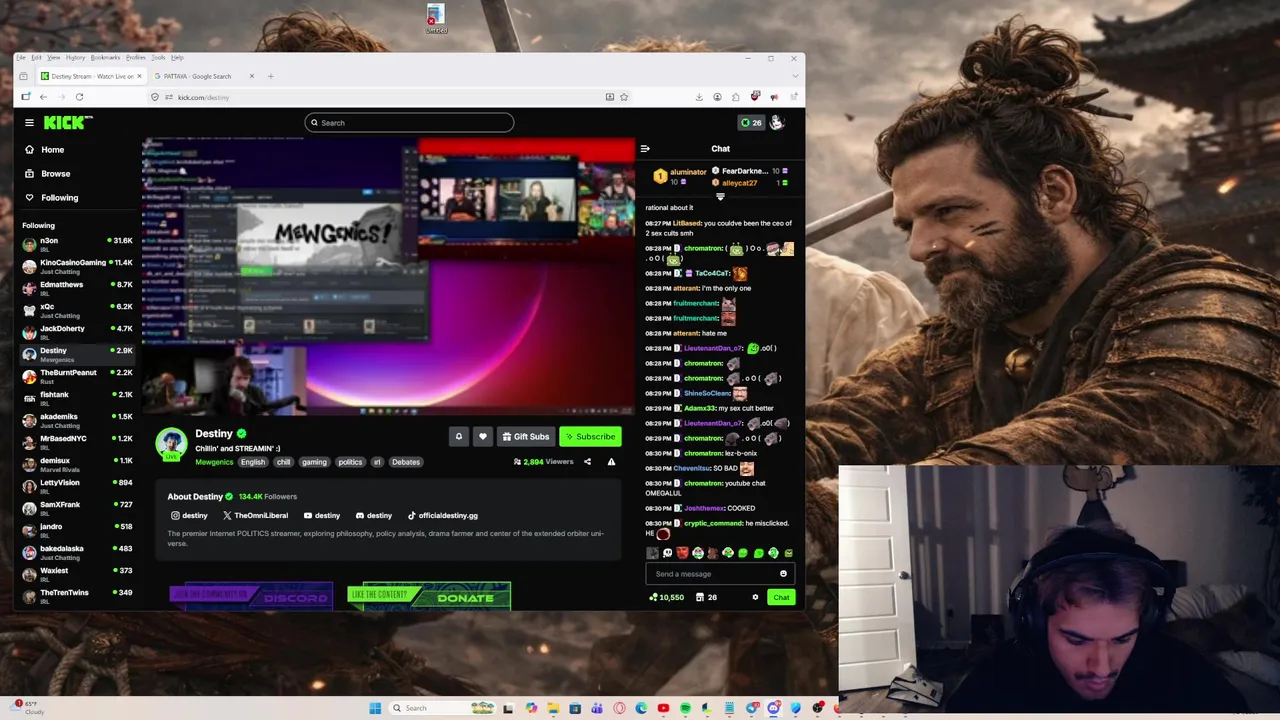Select the Debates tag

[406, 462]
